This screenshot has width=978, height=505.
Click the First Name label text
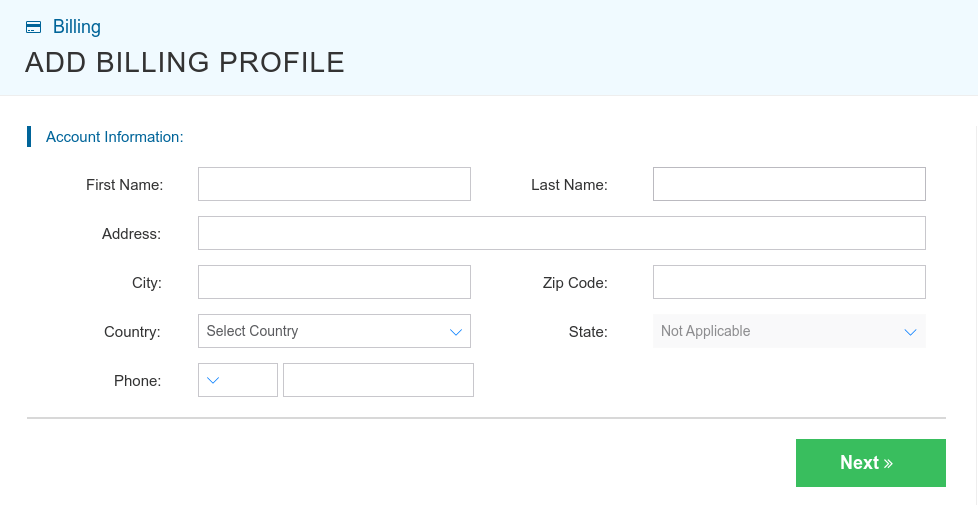(x=124, y=185)
